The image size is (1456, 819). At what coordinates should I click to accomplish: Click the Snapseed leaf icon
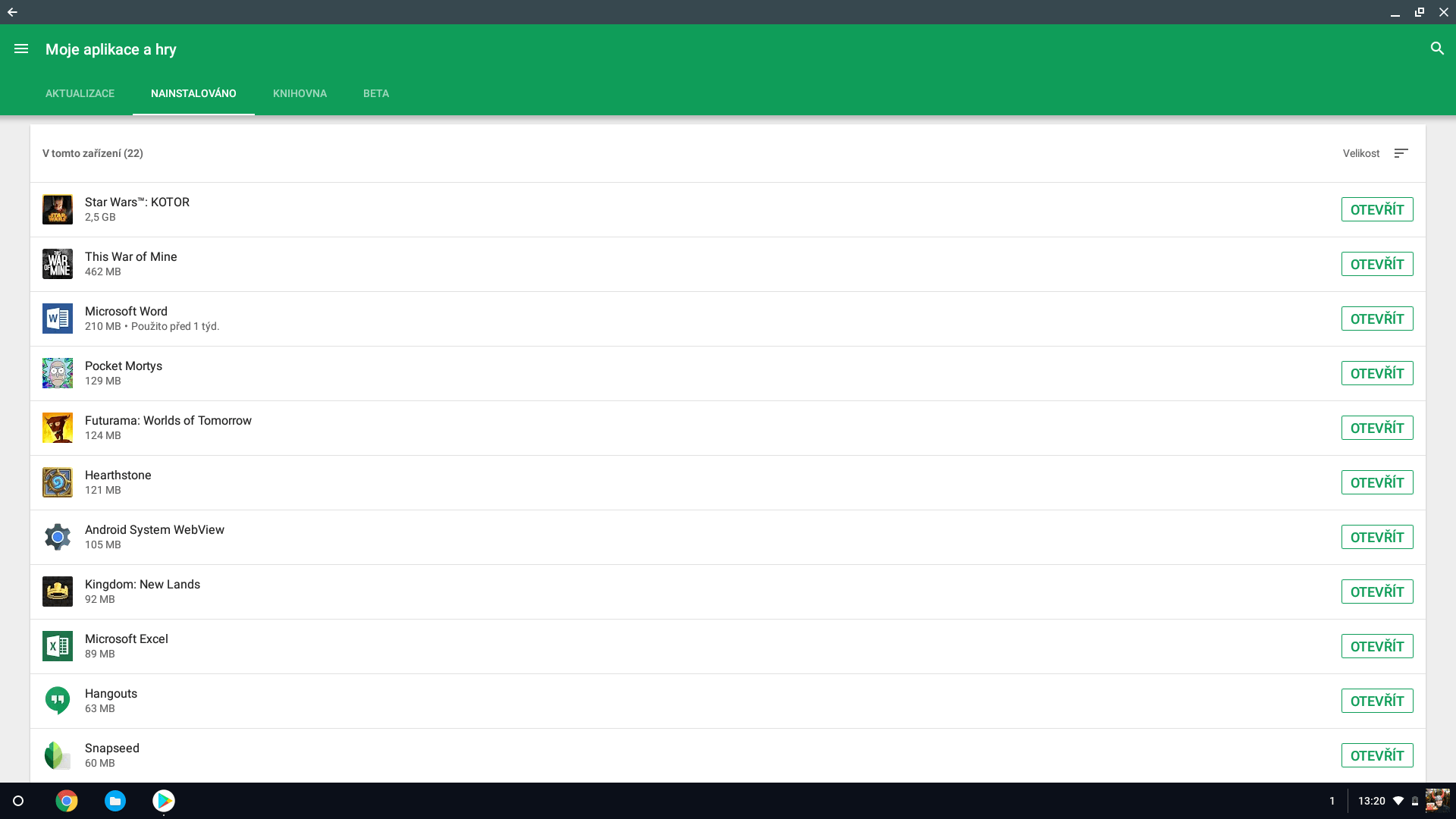click(58, 755)
